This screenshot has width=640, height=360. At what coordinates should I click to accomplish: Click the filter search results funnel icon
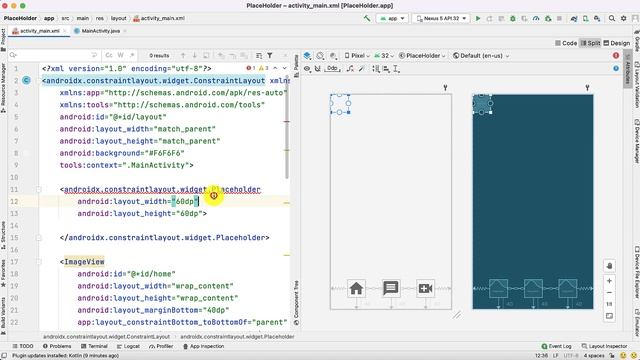point(270,55)
